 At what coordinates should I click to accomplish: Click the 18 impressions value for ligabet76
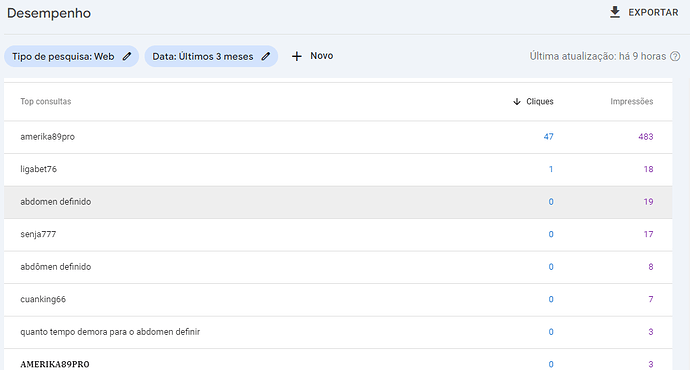(648, 169)
